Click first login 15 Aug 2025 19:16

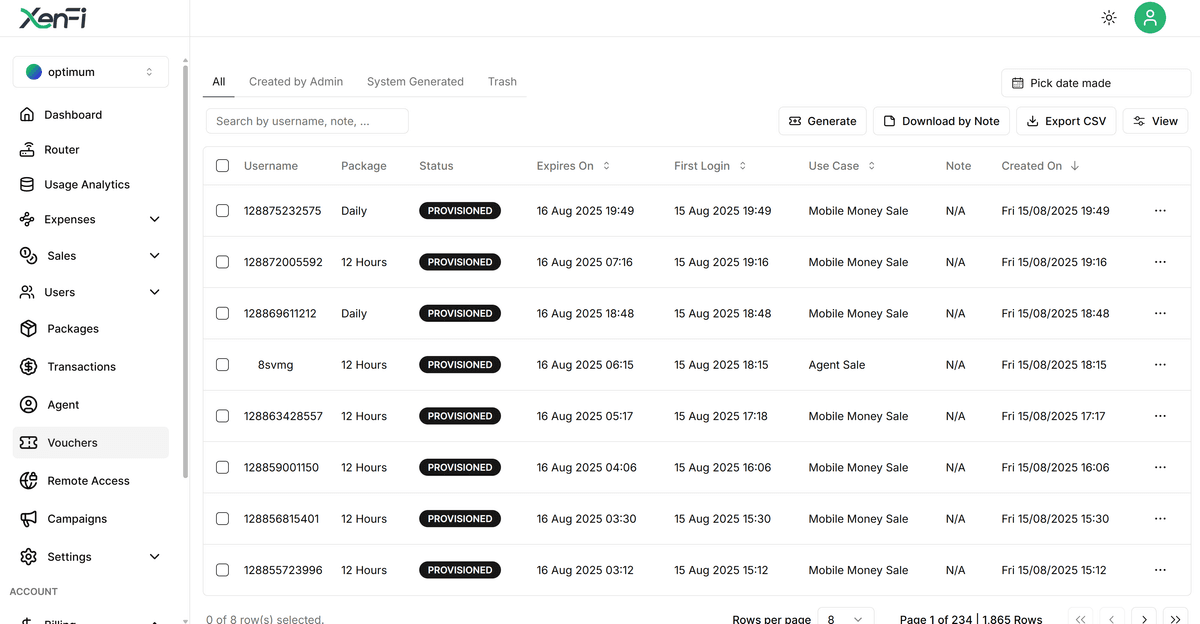pyautogui.click(x=721, y=262)
